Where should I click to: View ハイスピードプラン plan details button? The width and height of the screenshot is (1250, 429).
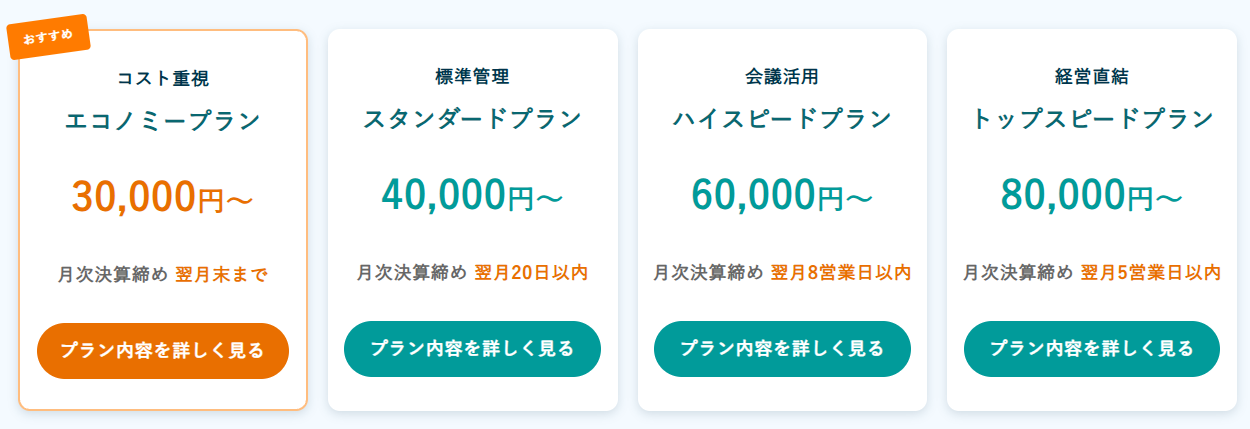[782, 349]
